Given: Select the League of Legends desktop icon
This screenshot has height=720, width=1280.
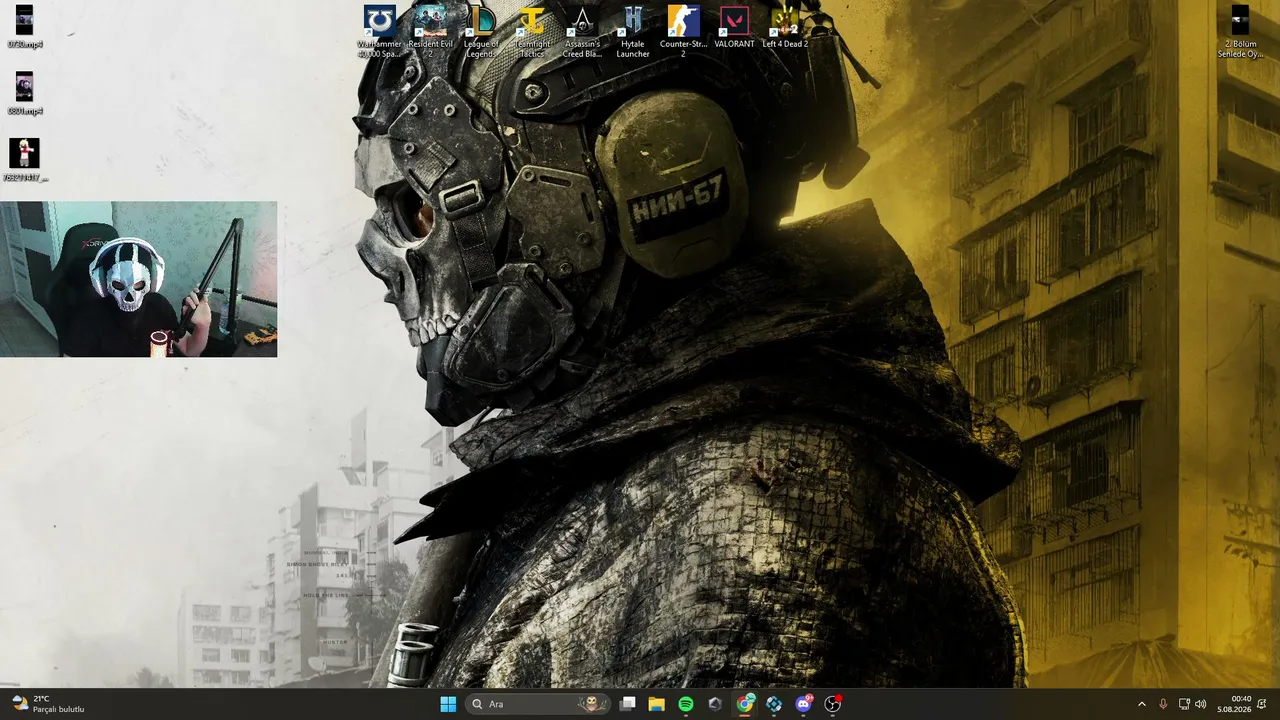Looking at the screenshot, I should 481,32.
